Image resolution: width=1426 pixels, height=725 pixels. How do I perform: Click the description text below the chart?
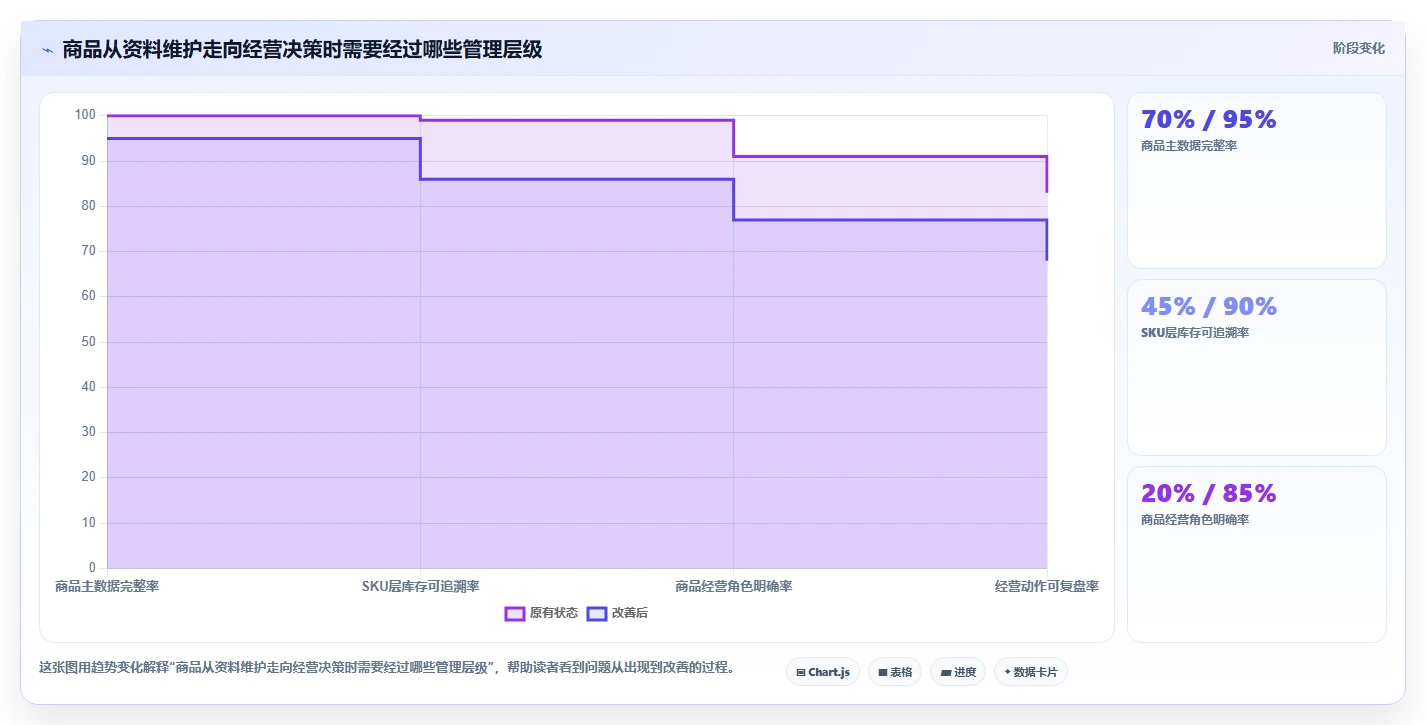(x=387, y=667)
